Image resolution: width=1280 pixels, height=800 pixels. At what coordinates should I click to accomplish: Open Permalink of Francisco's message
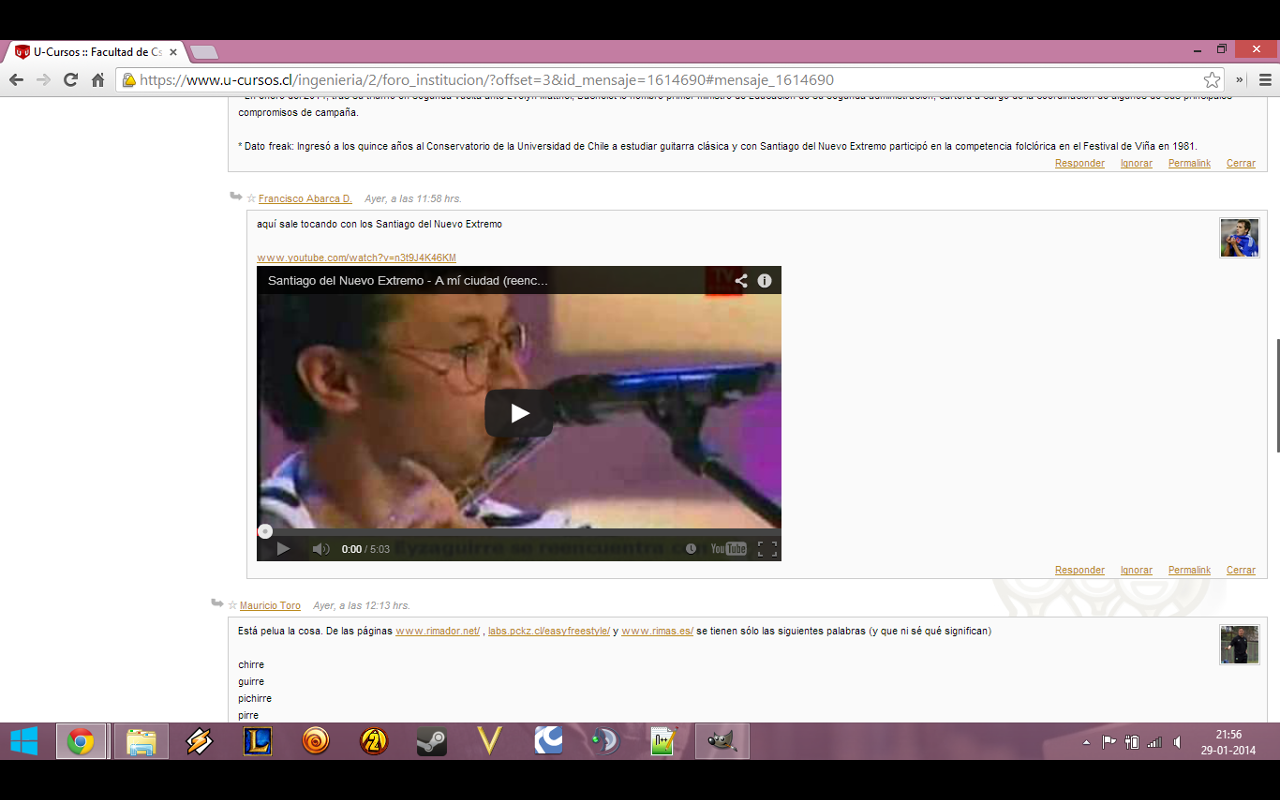click(1189, 570)
